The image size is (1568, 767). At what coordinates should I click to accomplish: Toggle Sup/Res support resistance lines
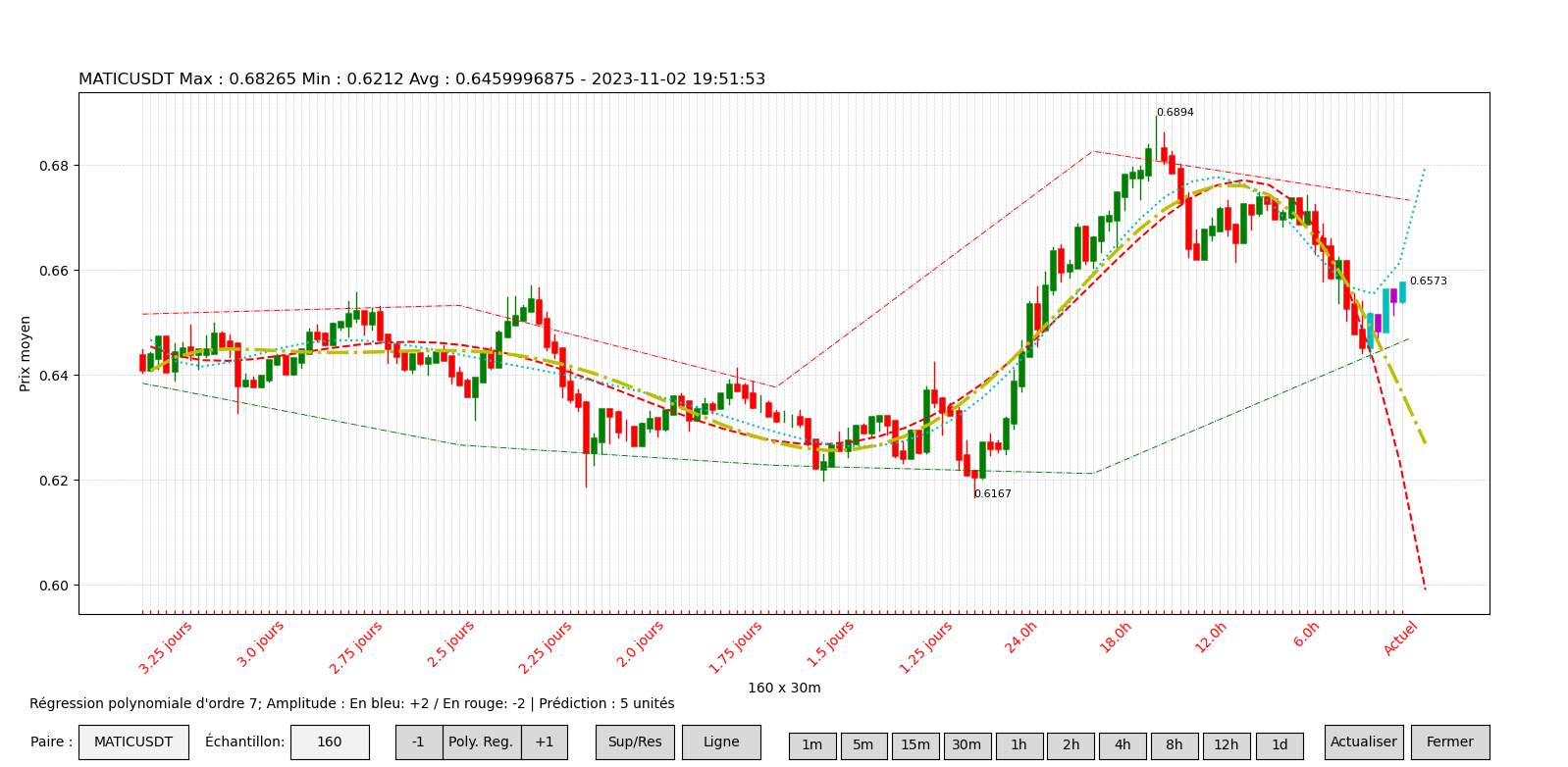pos(635,742)
